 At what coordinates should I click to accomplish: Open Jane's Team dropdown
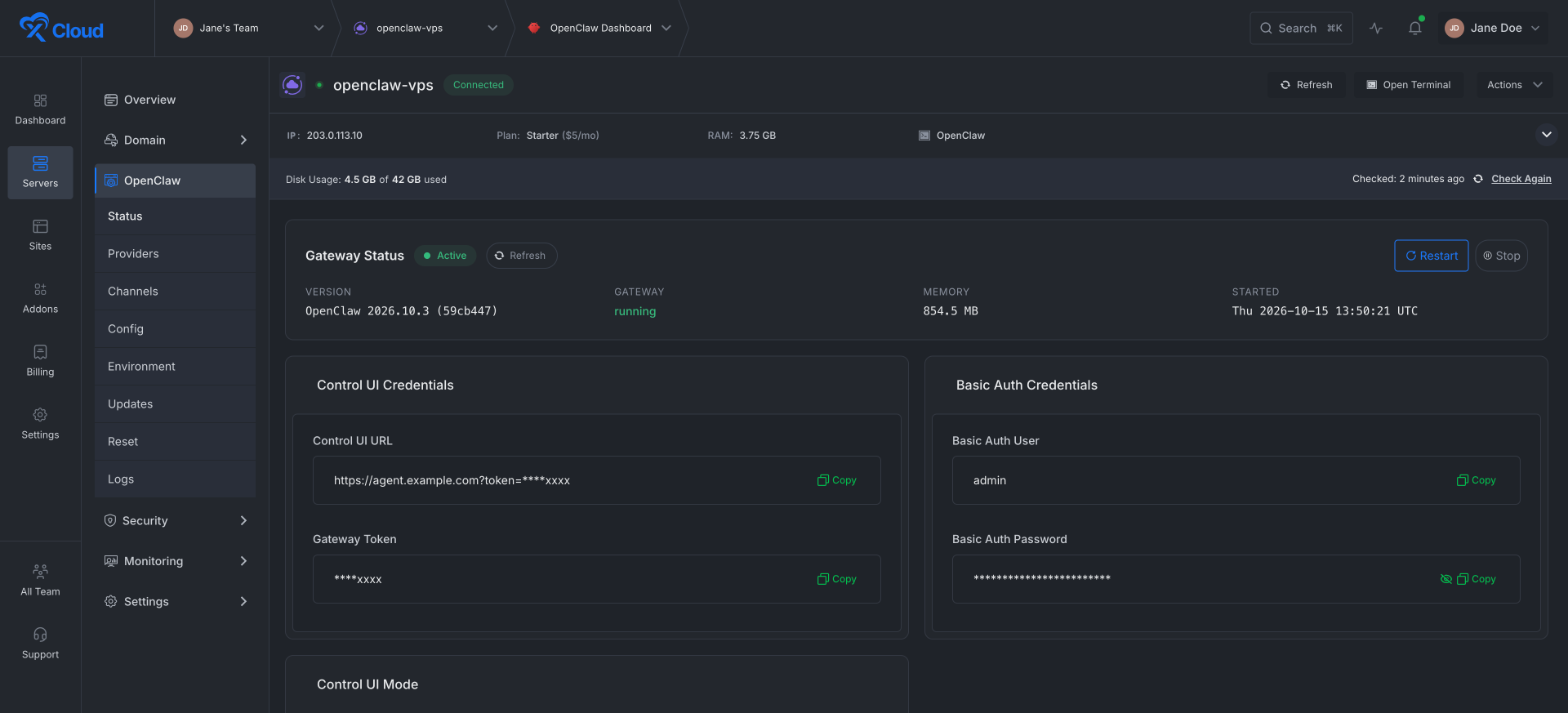click(249, 28)
